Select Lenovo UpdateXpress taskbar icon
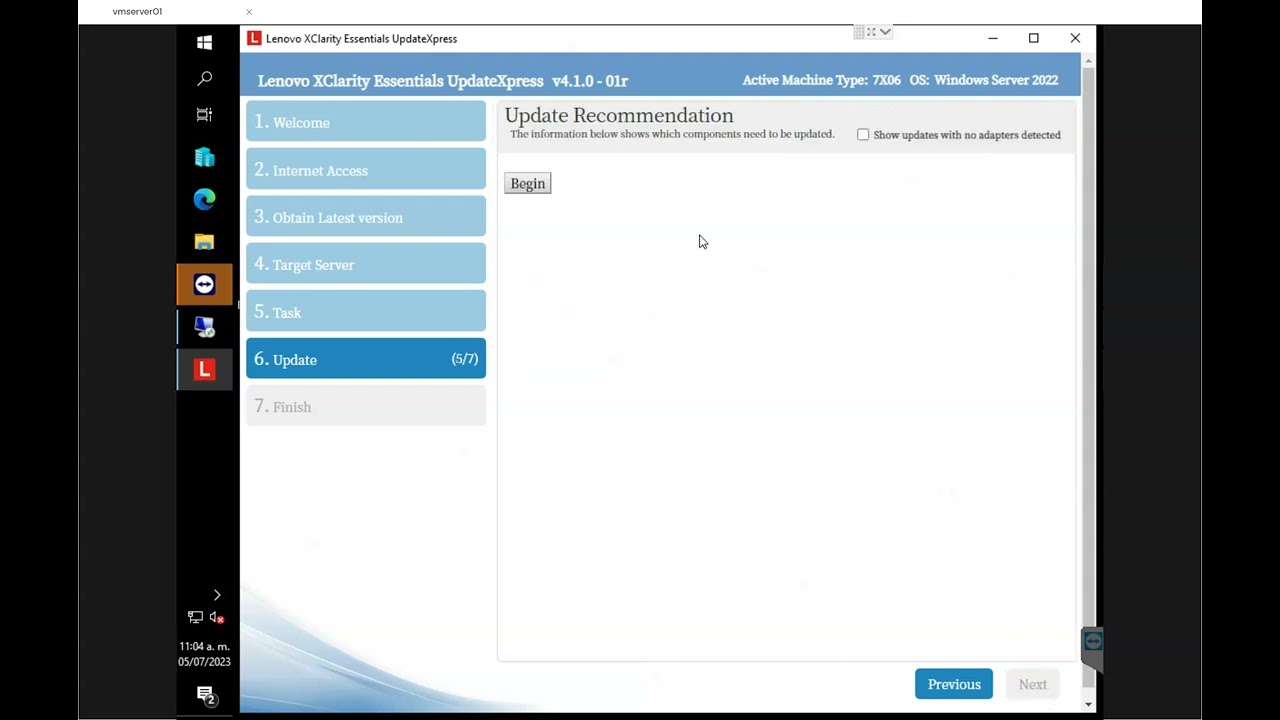 [x=204, y=370]
